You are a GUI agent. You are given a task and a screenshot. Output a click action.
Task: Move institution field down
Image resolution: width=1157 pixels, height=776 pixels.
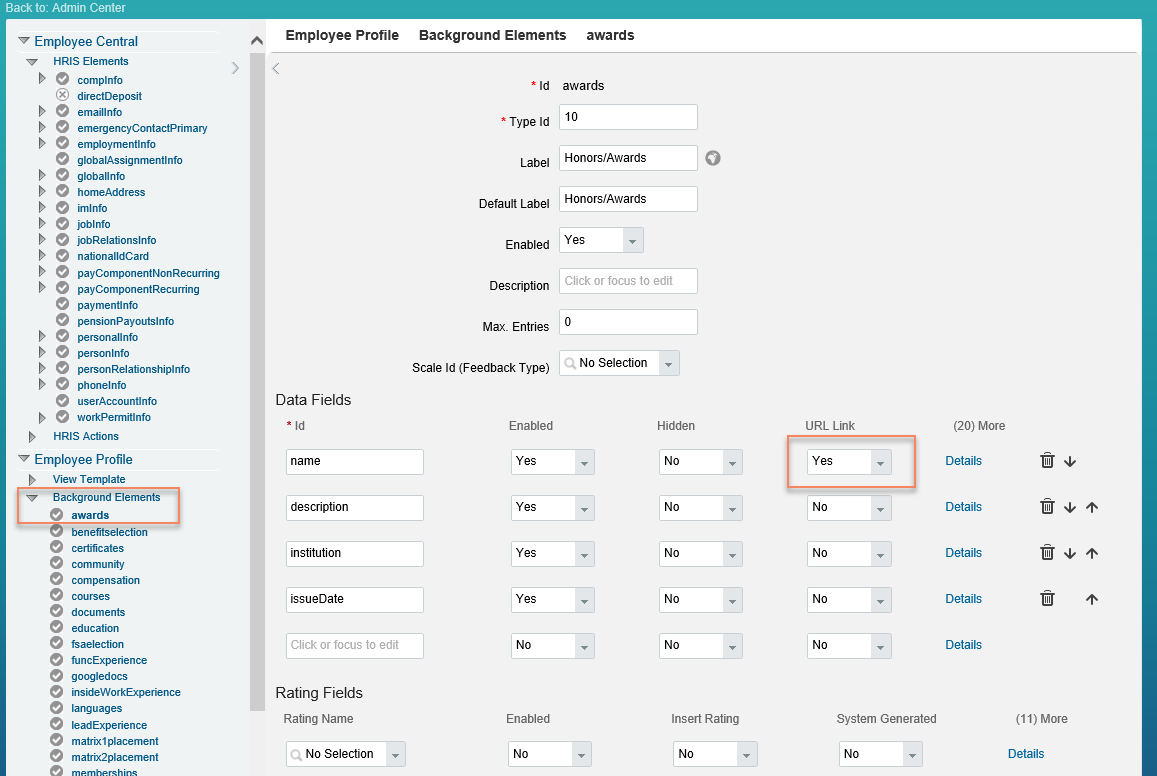(1070, 553)
